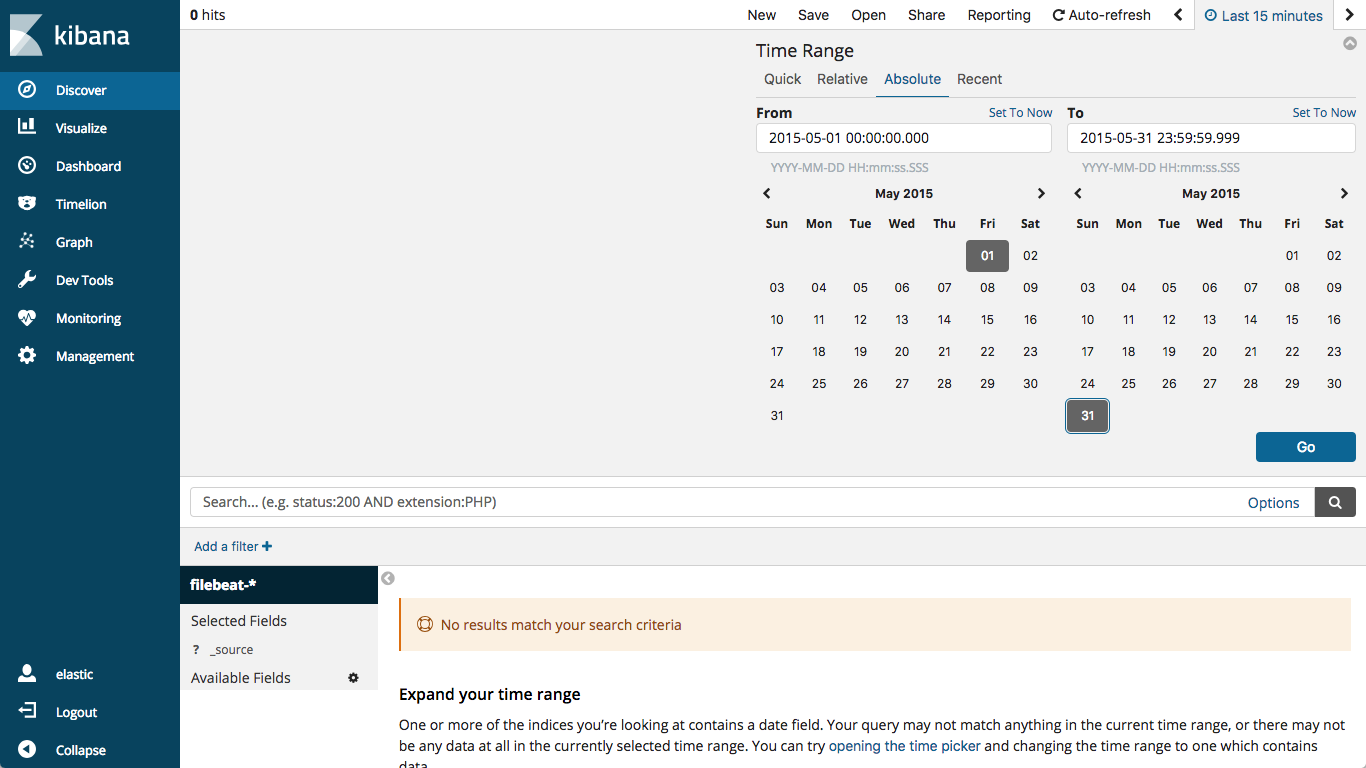Open Management gear icon
Image resolution: width=1366 pixels, height=768 pixels.
(27, 356)
